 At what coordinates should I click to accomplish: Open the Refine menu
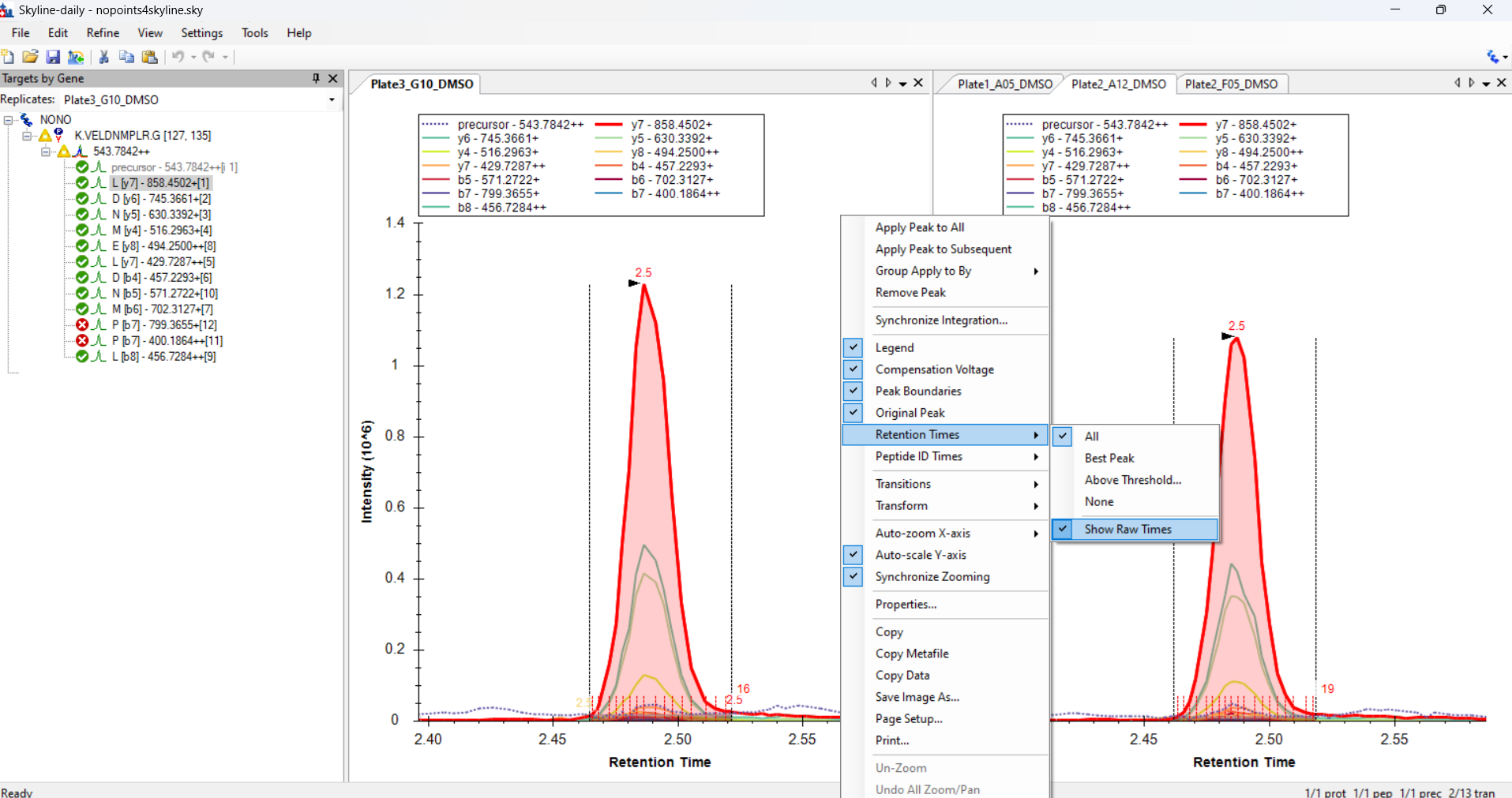click(103, 33)
